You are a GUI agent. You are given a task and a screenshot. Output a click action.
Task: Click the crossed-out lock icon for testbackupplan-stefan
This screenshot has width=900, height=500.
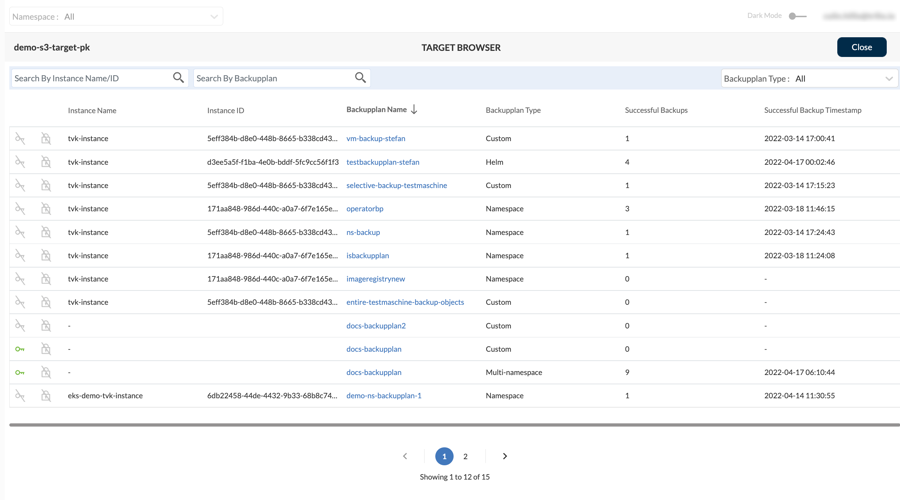(46, 162)
